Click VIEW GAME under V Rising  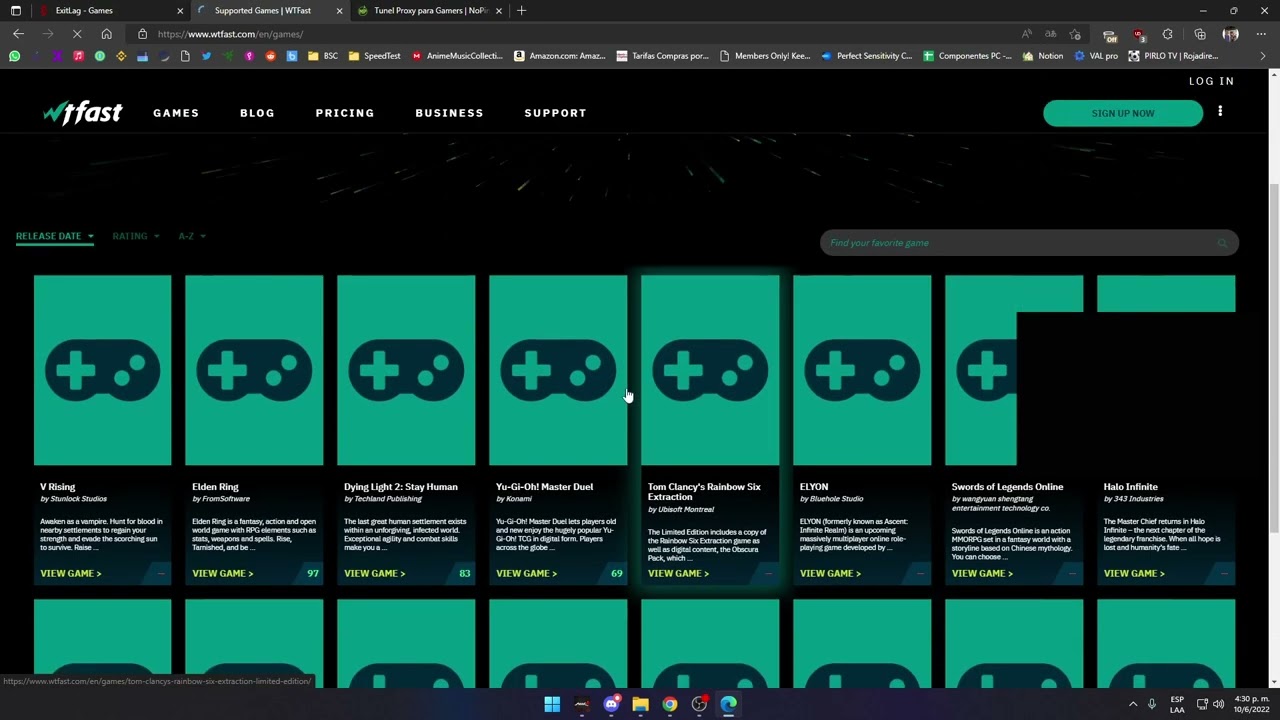[71, 574]
